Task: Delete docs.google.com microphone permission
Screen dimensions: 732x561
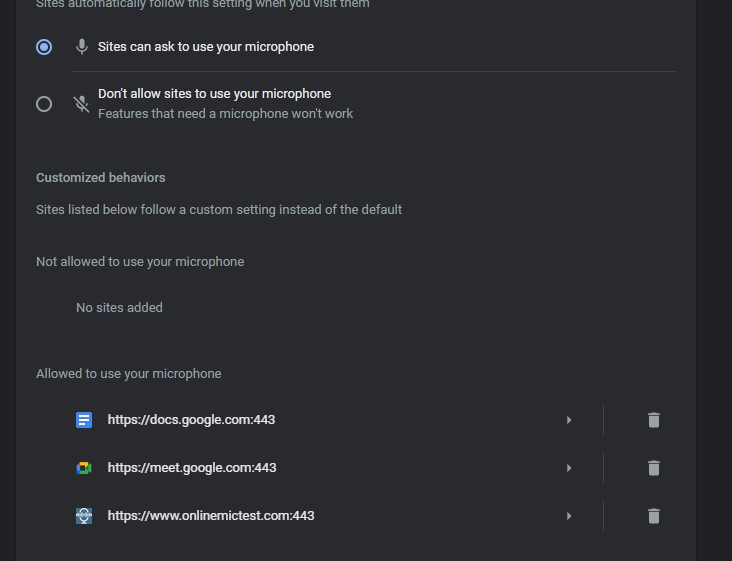Action: coord(654,420)
